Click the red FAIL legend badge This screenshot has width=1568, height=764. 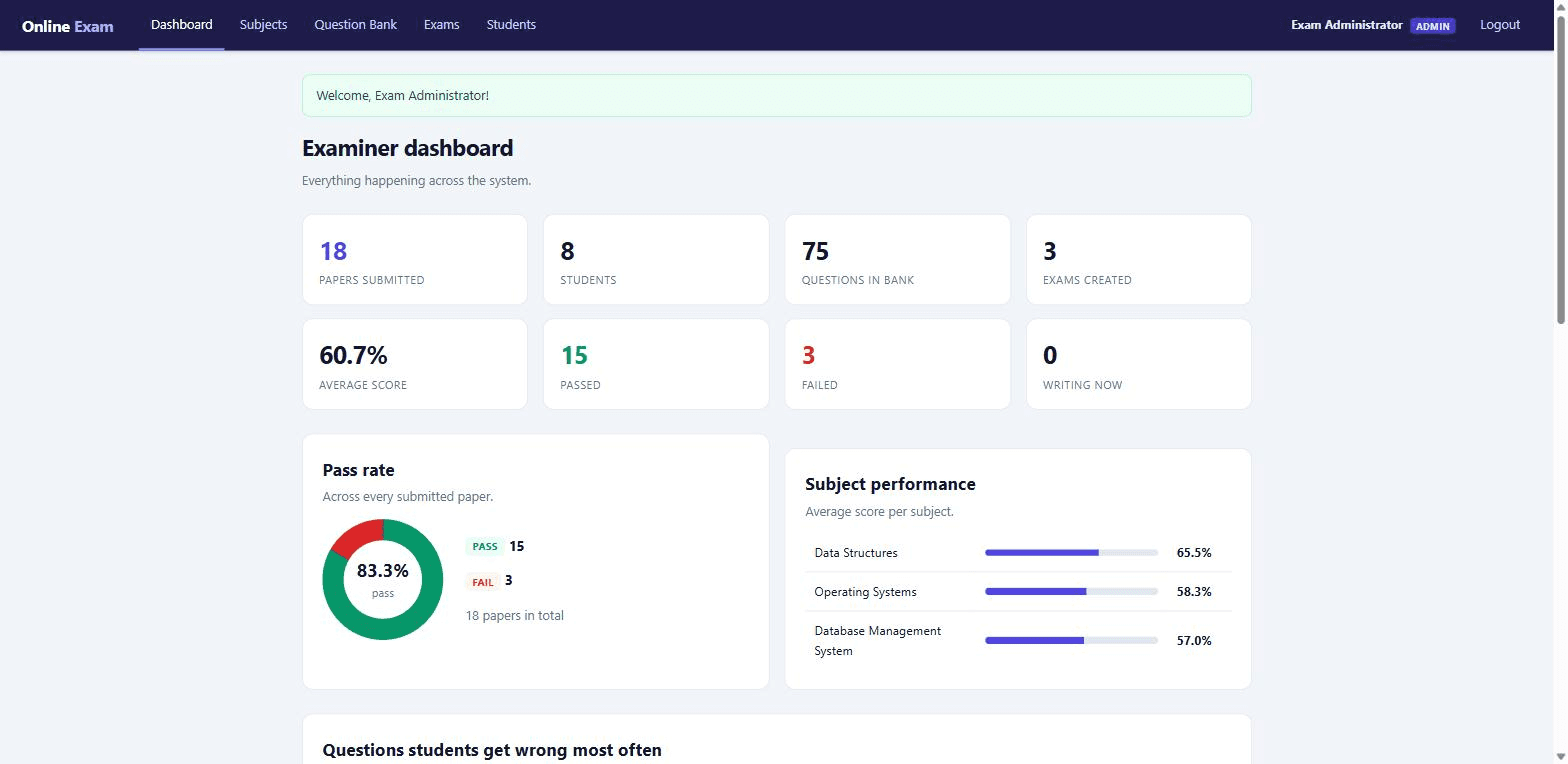point(483,582)
